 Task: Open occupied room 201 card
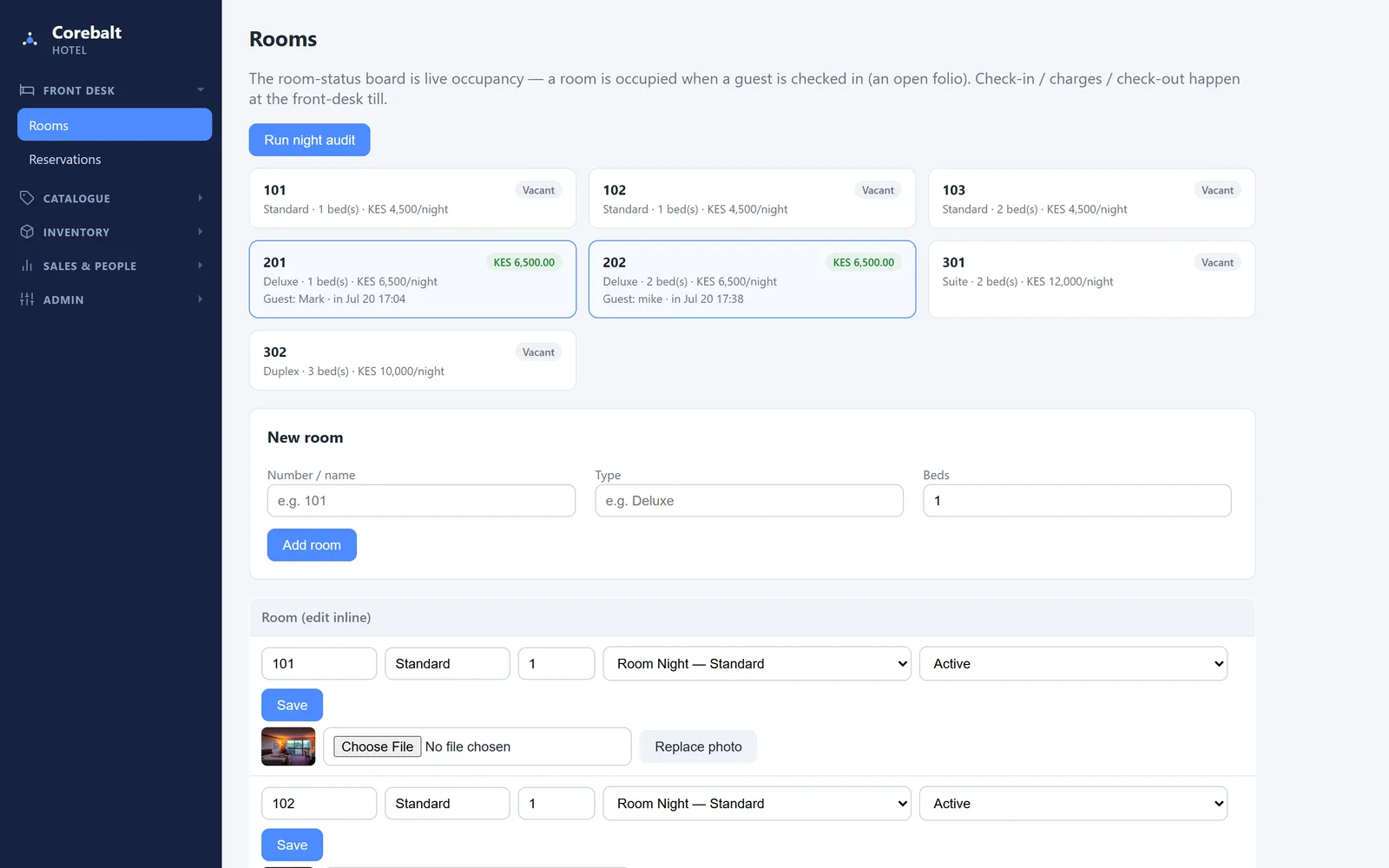pyautogui.click(x=412, y=279)
